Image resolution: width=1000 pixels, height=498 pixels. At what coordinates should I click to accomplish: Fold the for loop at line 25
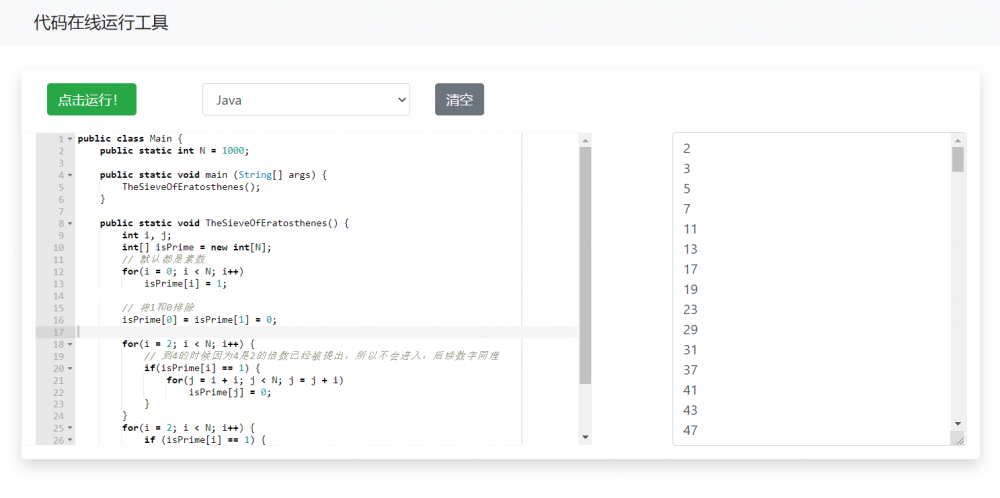point(70,428)
